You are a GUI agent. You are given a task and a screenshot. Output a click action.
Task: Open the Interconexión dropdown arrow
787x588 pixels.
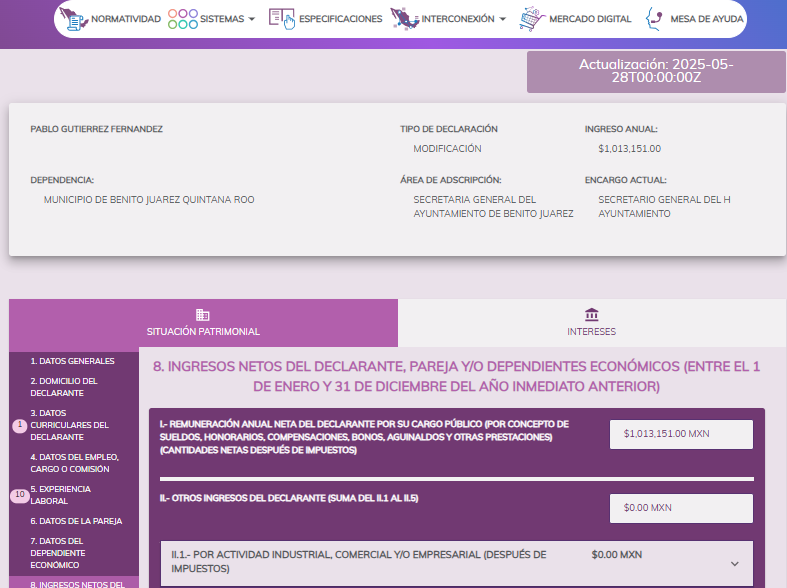(x=502, y=19)
